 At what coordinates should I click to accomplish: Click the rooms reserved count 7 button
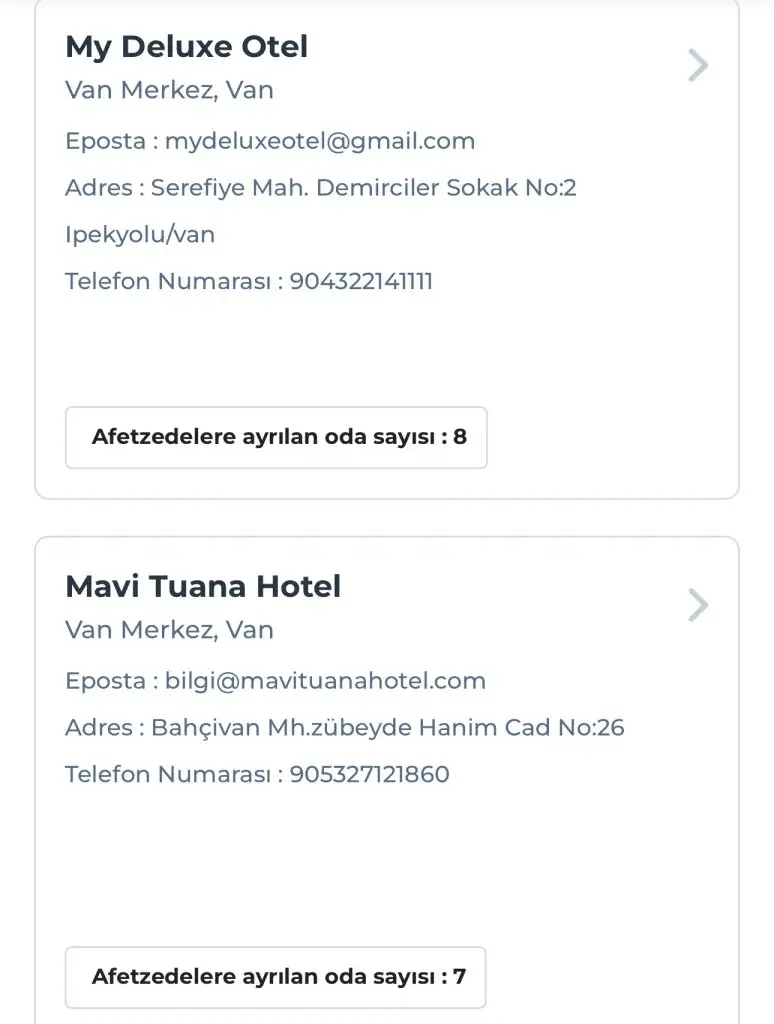coord(276,977)
